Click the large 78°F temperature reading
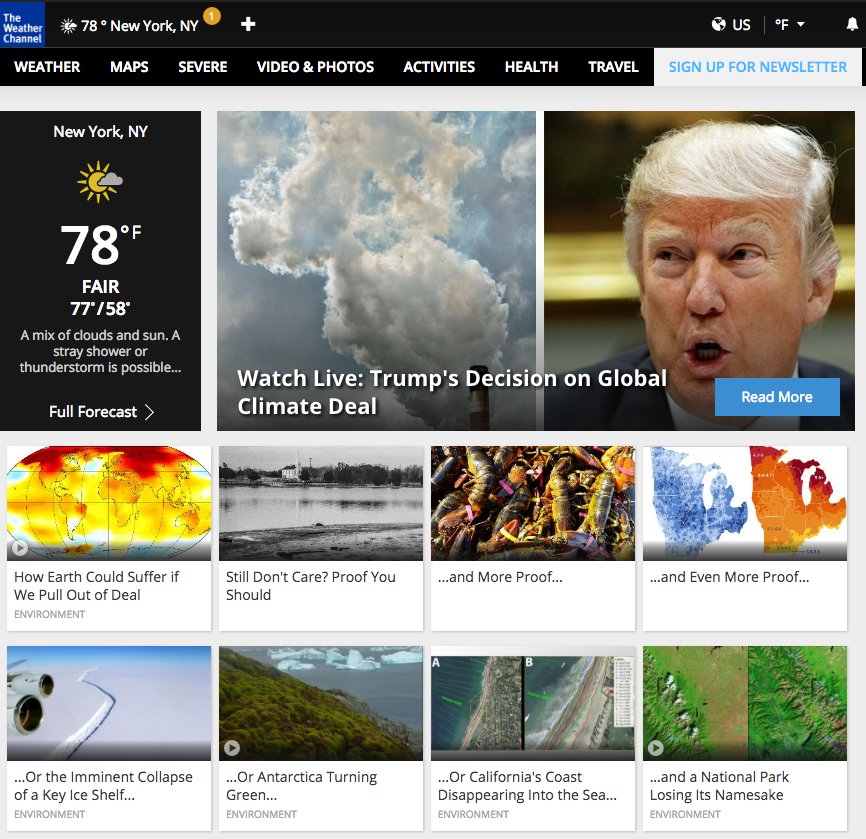 (101, 245)
